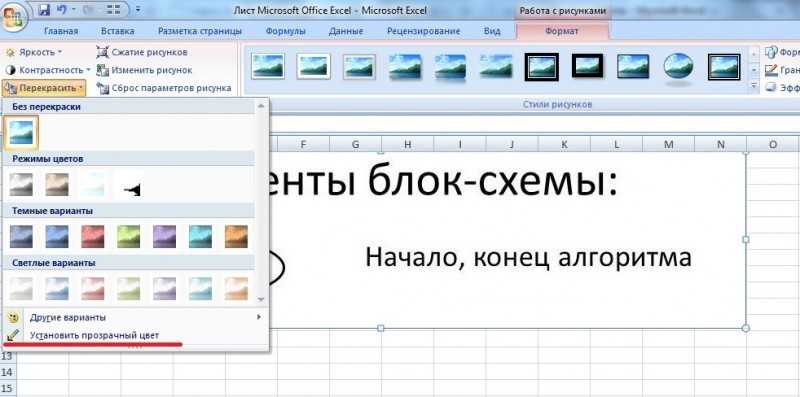Apply the double black frame picture style
This screenshot has width=800, height=397.
[x=541, y=67]
